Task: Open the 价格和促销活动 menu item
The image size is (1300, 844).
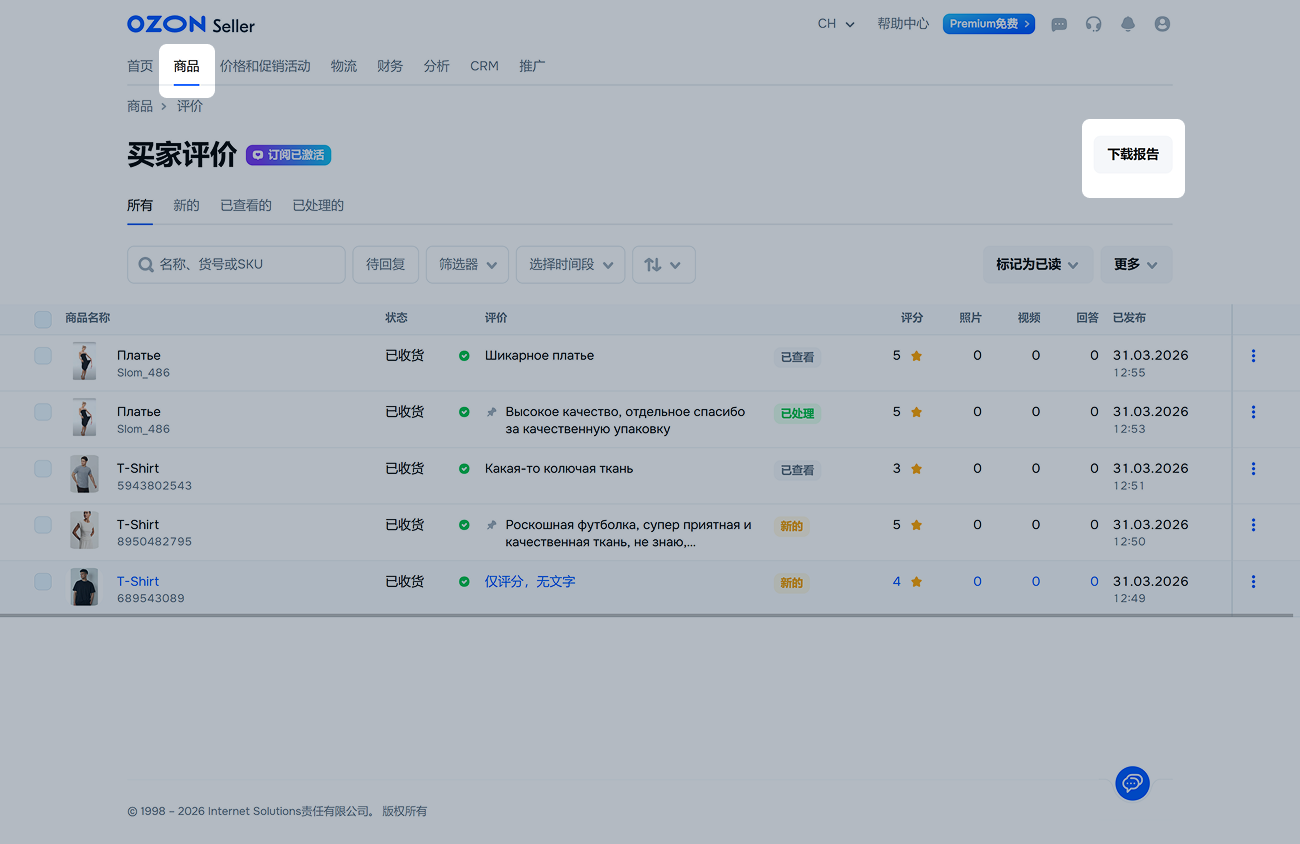Action: (x=265, y=66)
